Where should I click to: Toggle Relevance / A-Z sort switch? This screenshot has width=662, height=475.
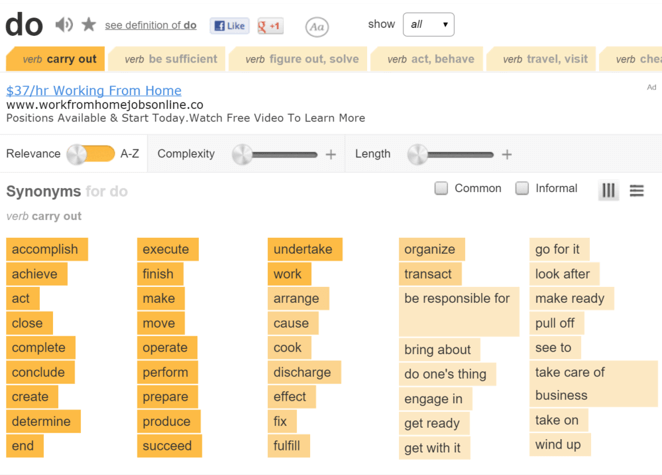[90, 154]
